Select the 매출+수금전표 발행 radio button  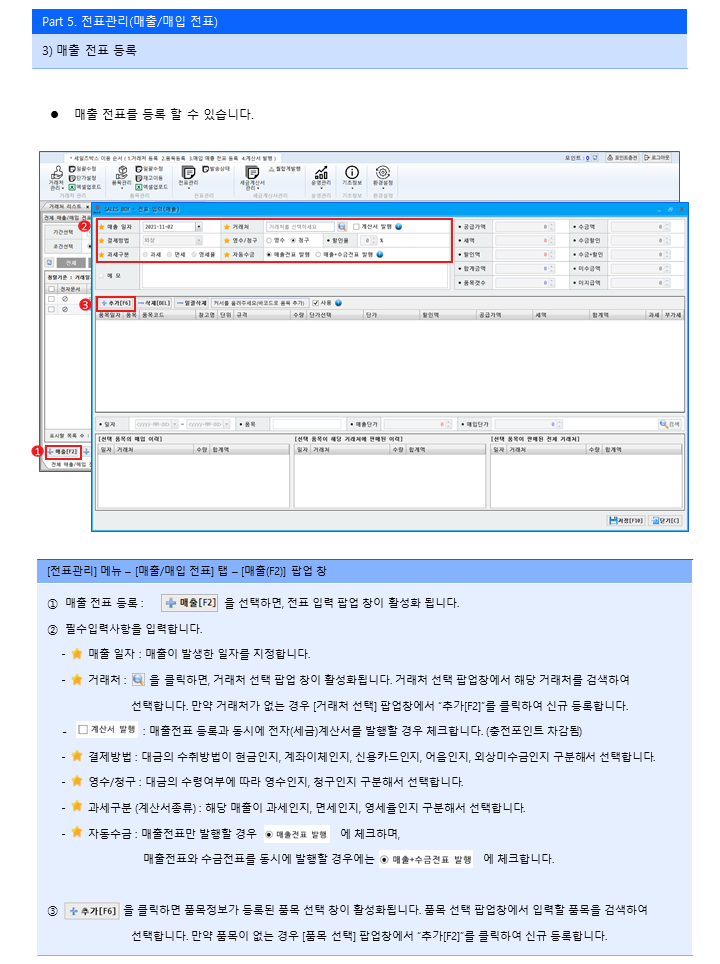318,255
